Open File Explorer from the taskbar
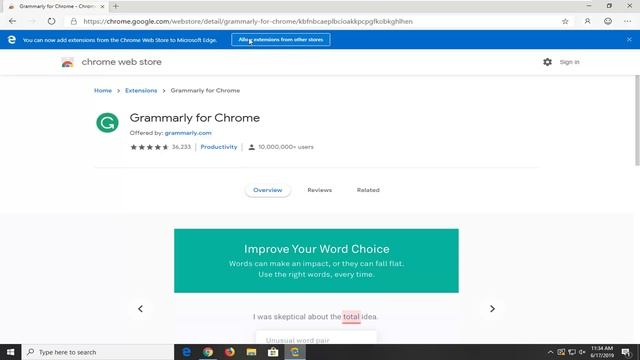 tap(251, 352)
